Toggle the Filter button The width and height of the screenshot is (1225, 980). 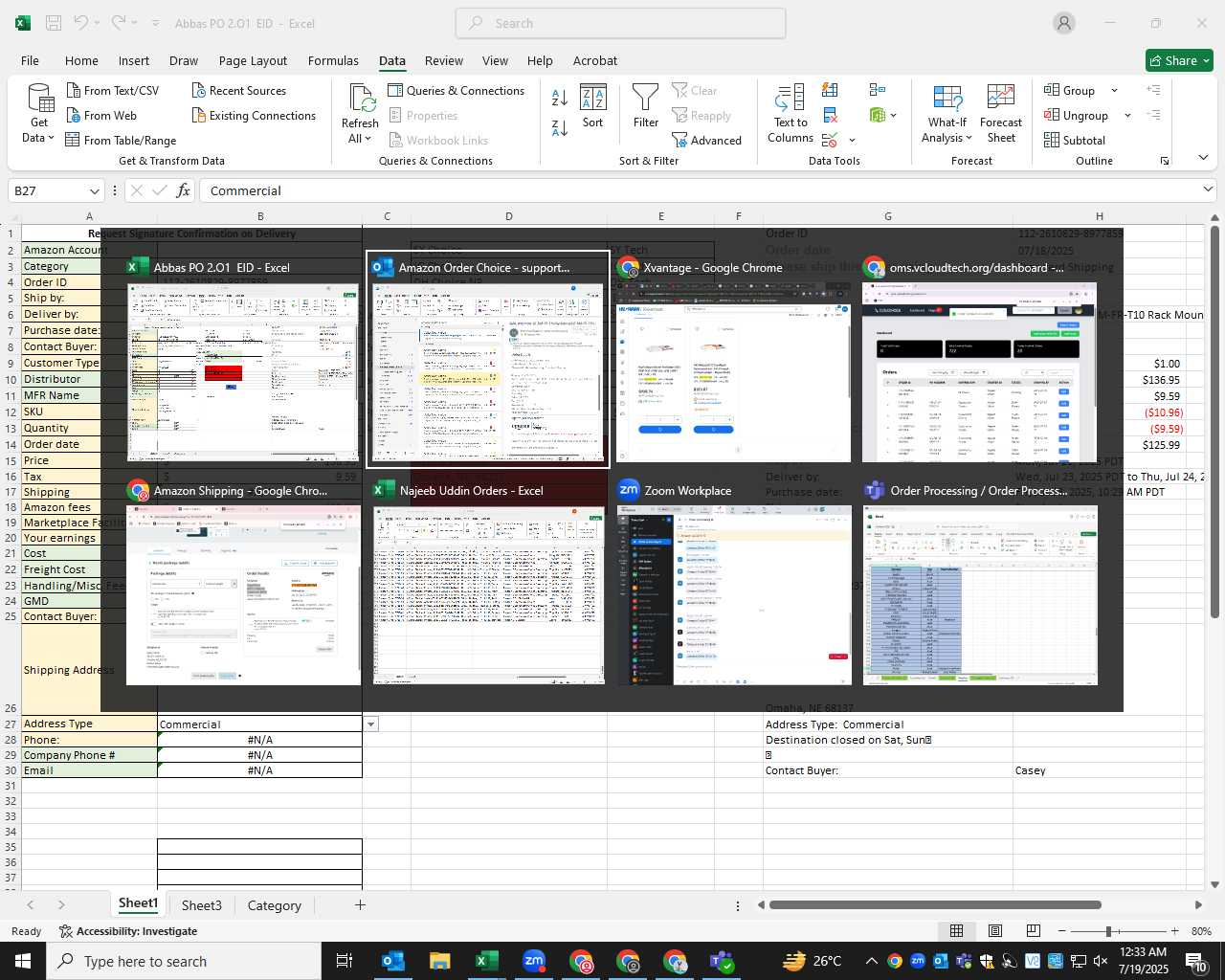point(646,106)
